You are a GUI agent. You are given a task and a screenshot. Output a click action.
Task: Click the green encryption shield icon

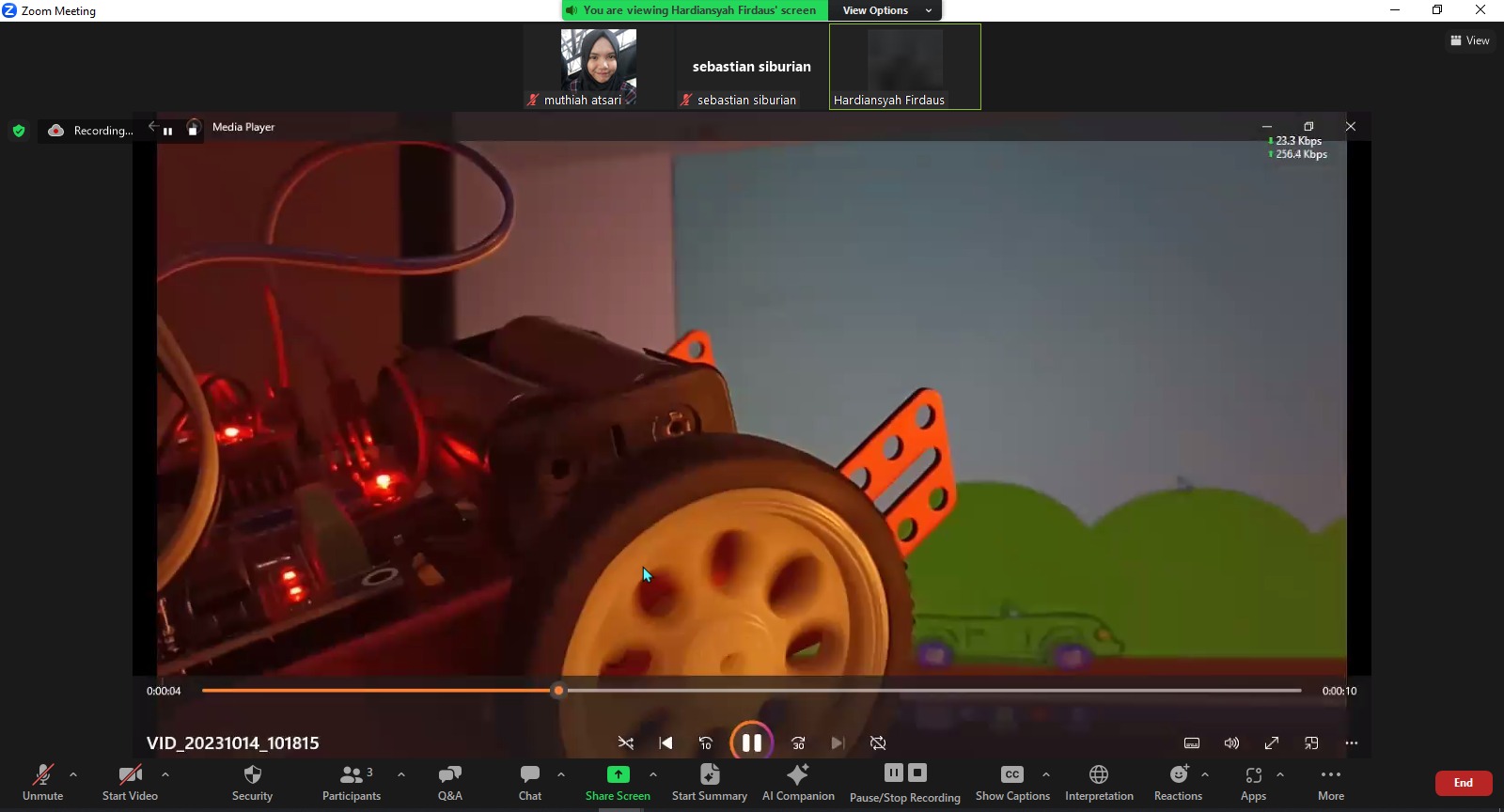point(19,131)
